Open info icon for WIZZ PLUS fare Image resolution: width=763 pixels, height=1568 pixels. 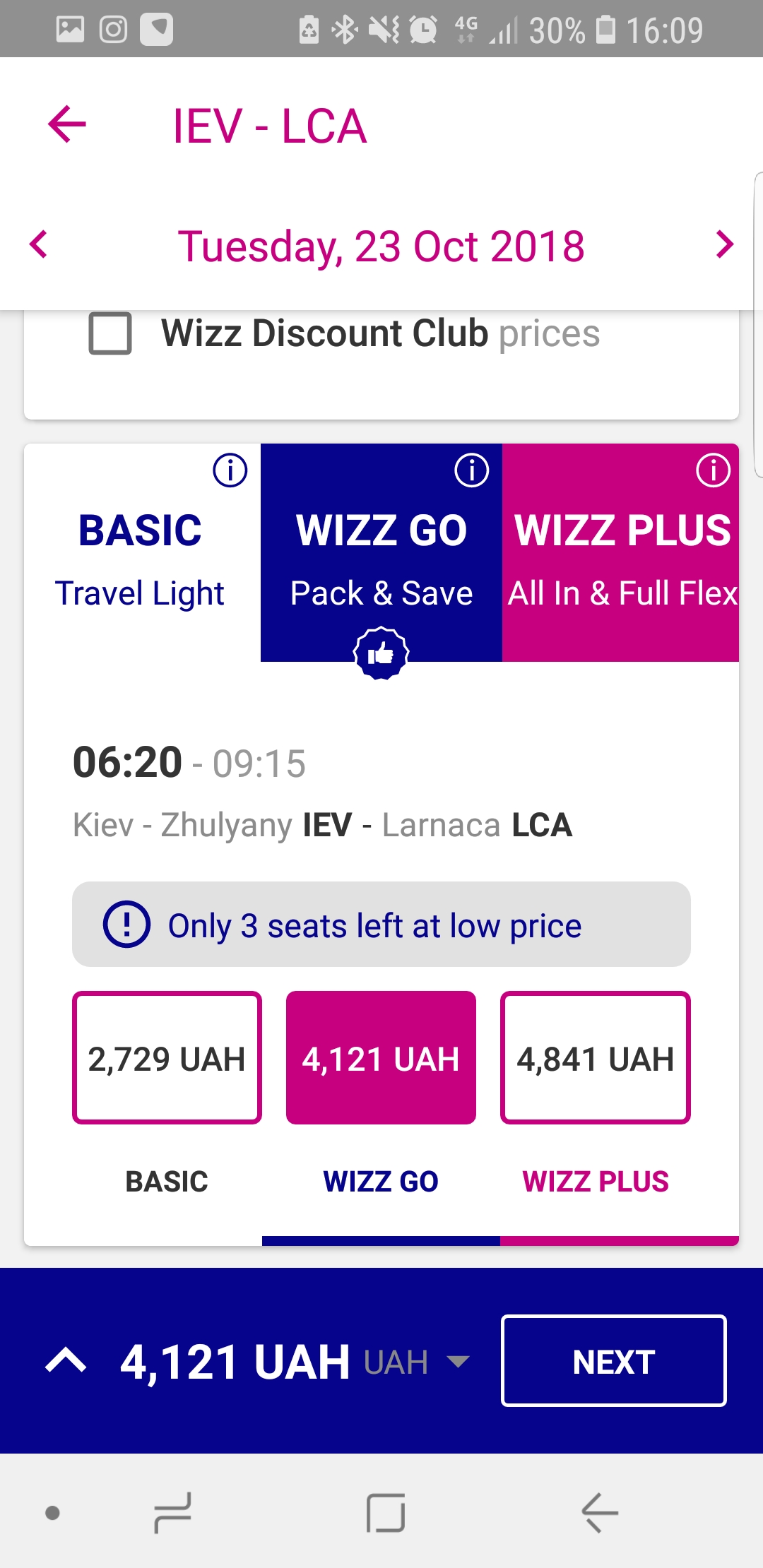point(713,470)
